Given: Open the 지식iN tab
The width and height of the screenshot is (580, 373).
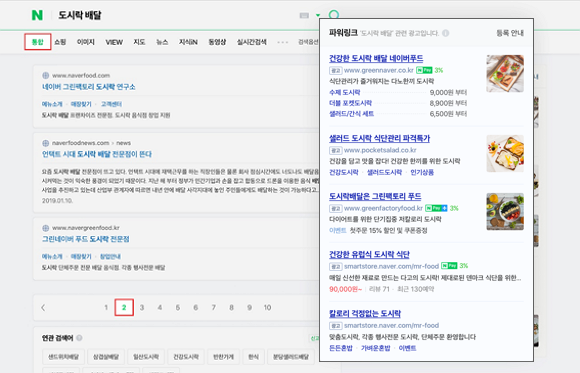Looking at the screenshot, I should 188,42.
